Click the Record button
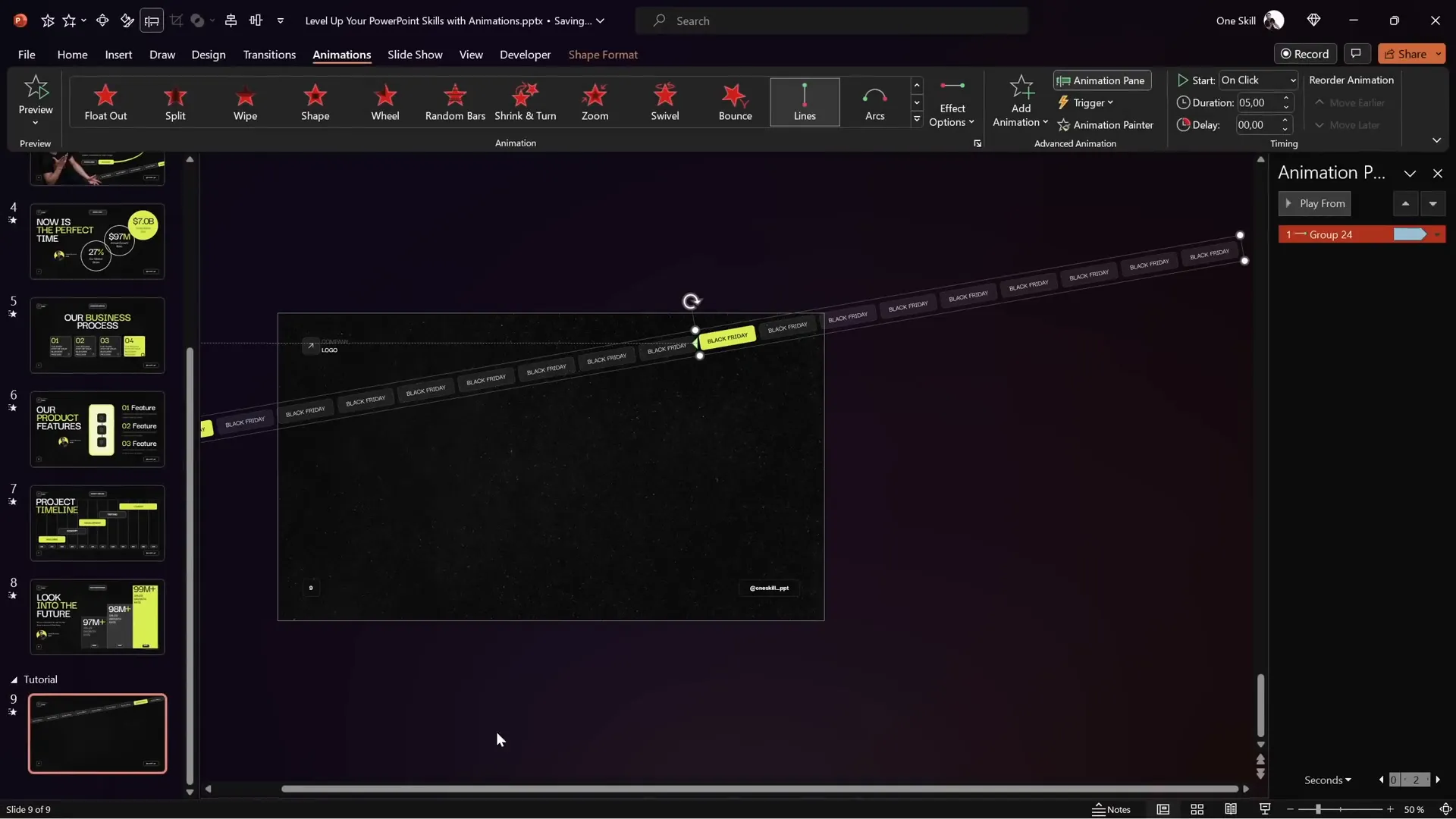1456x819 pixels. click(1304, 54)
